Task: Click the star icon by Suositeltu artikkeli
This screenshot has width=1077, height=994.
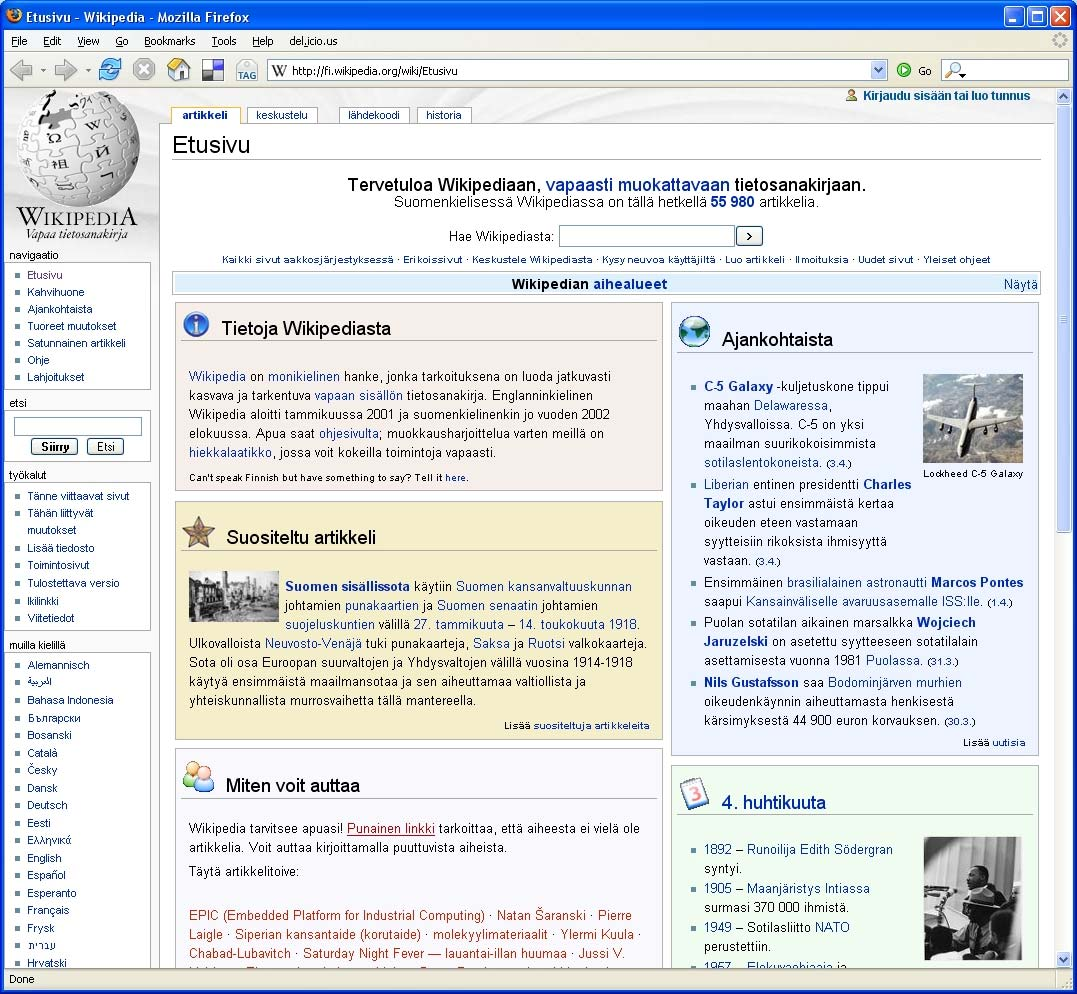Action: [199, 532]
